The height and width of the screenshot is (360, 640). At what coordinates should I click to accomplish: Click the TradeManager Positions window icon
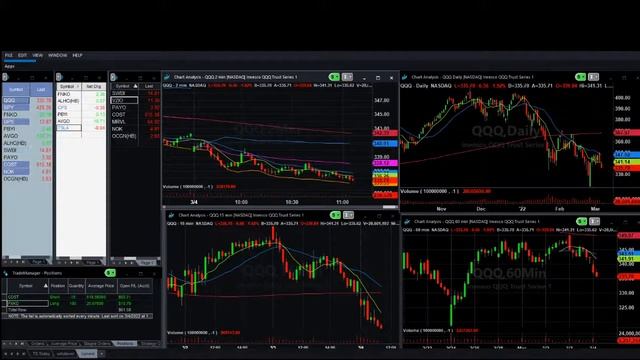tap(6, 273)
